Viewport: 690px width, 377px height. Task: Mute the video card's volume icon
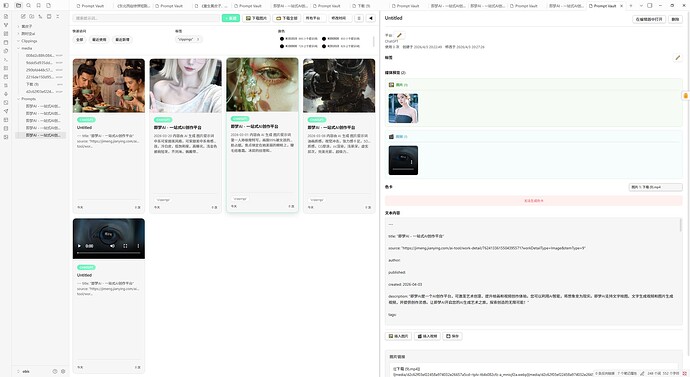(112, 246)
